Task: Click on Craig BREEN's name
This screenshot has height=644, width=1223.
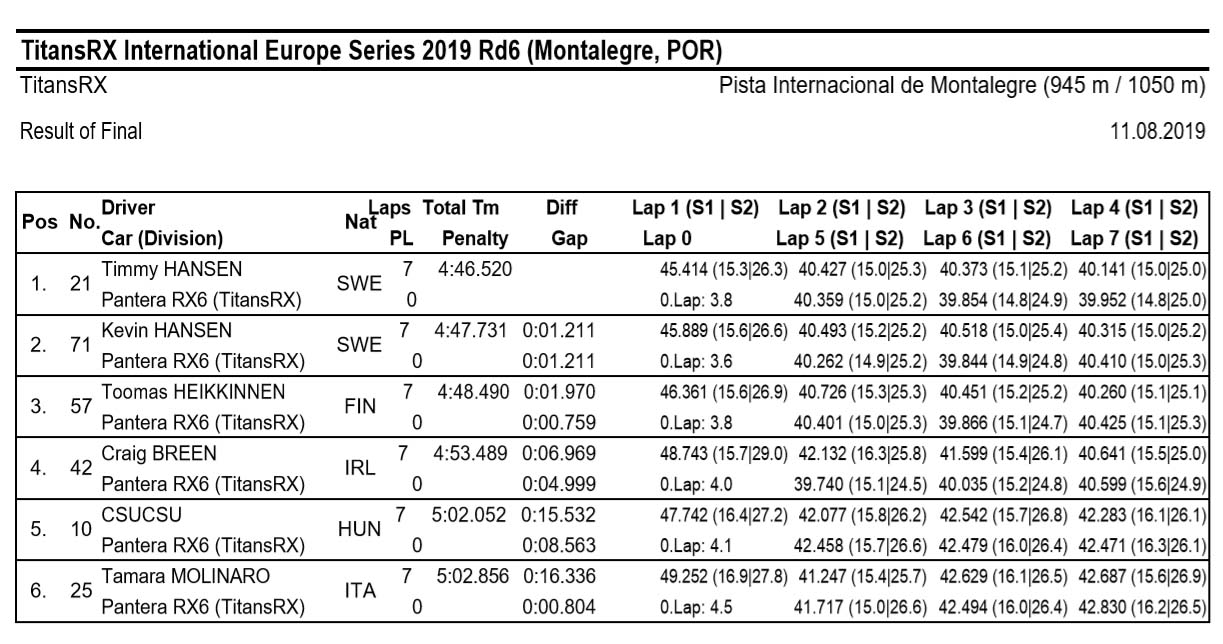Action: click(158, 454)
